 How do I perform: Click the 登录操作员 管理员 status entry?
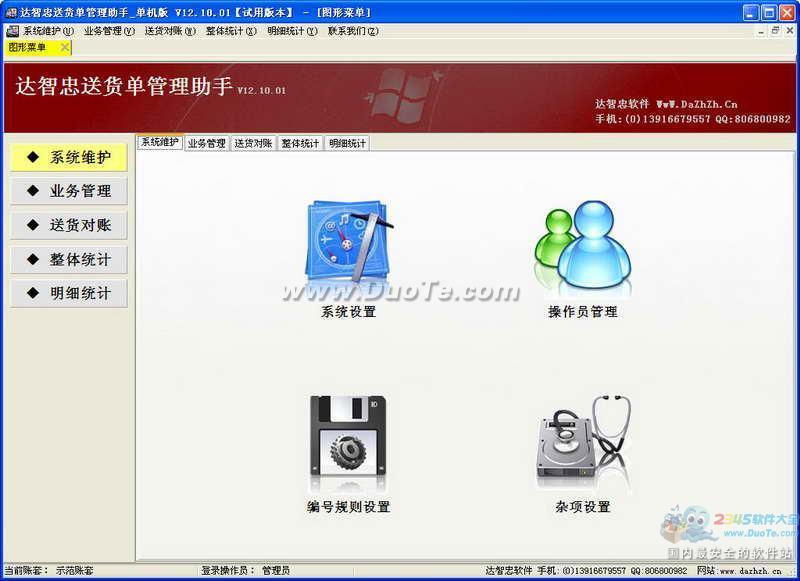coord(246,570)
